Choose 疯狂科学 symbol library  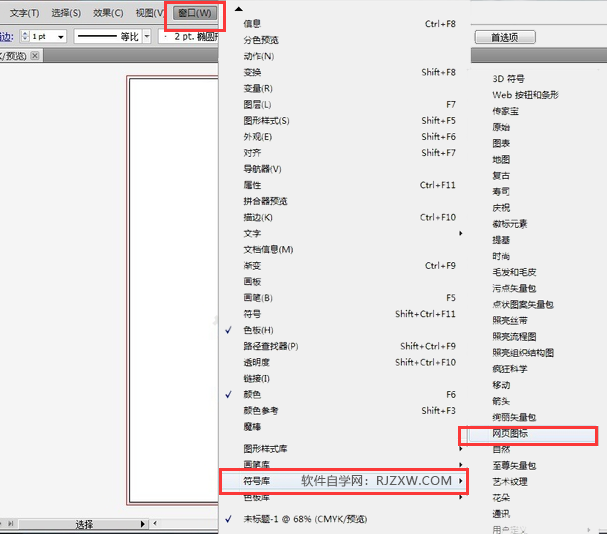click(510, 369)
